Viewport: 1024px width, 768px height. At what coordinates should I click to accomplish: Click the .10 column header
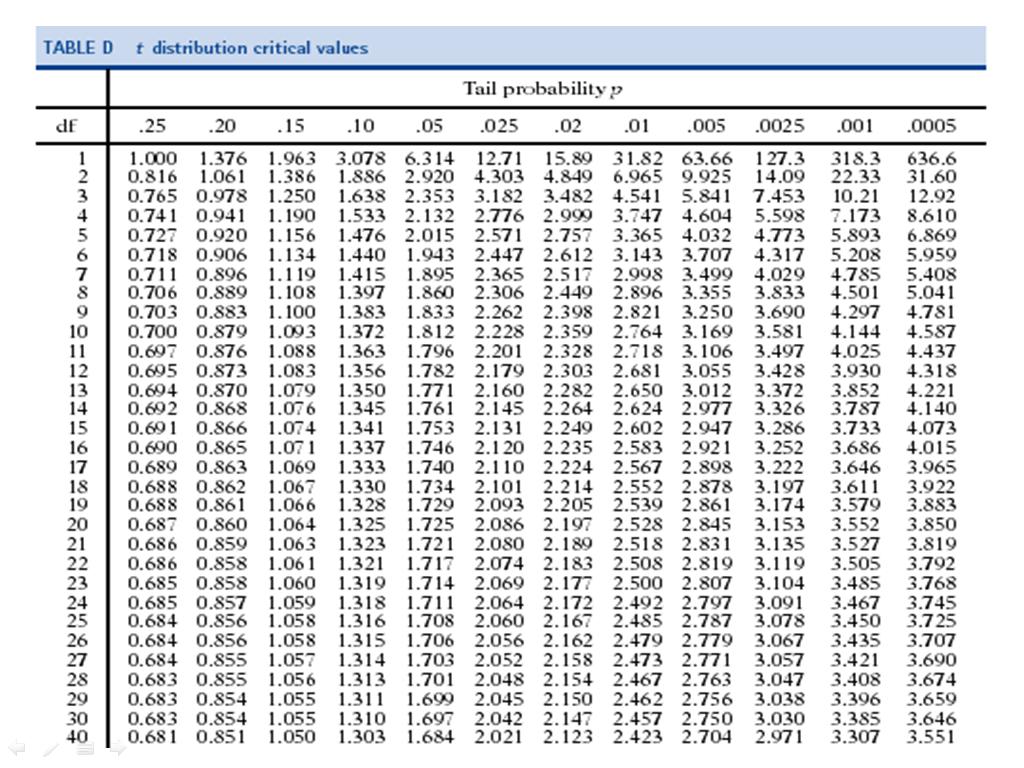[360, 125]
